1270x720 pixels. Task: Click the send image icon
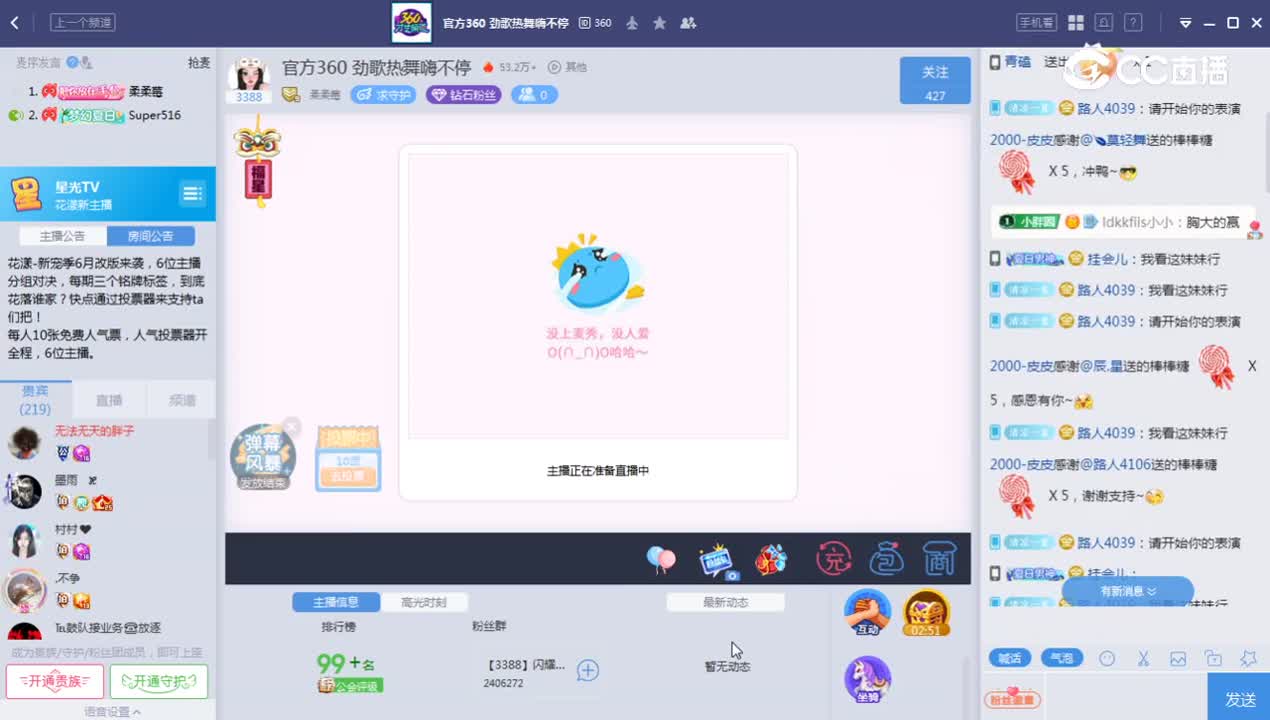click(1178, 658)
